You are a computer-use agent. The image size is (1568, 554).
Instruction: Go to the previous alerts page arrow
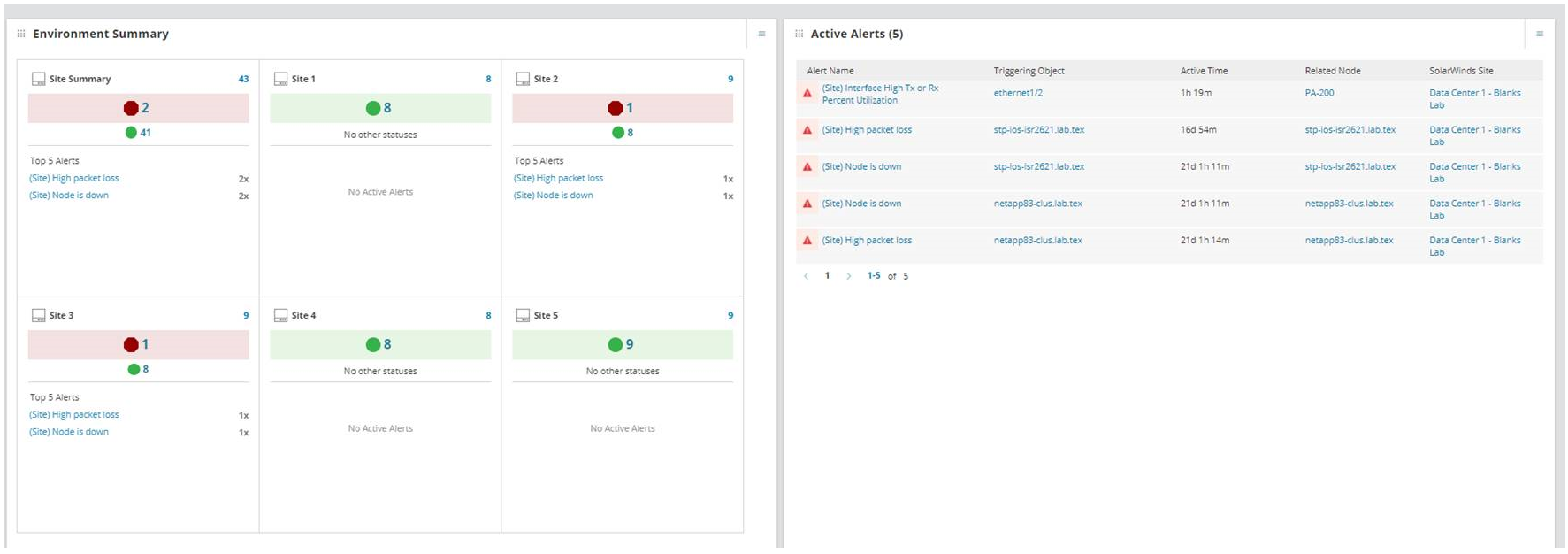806,276
